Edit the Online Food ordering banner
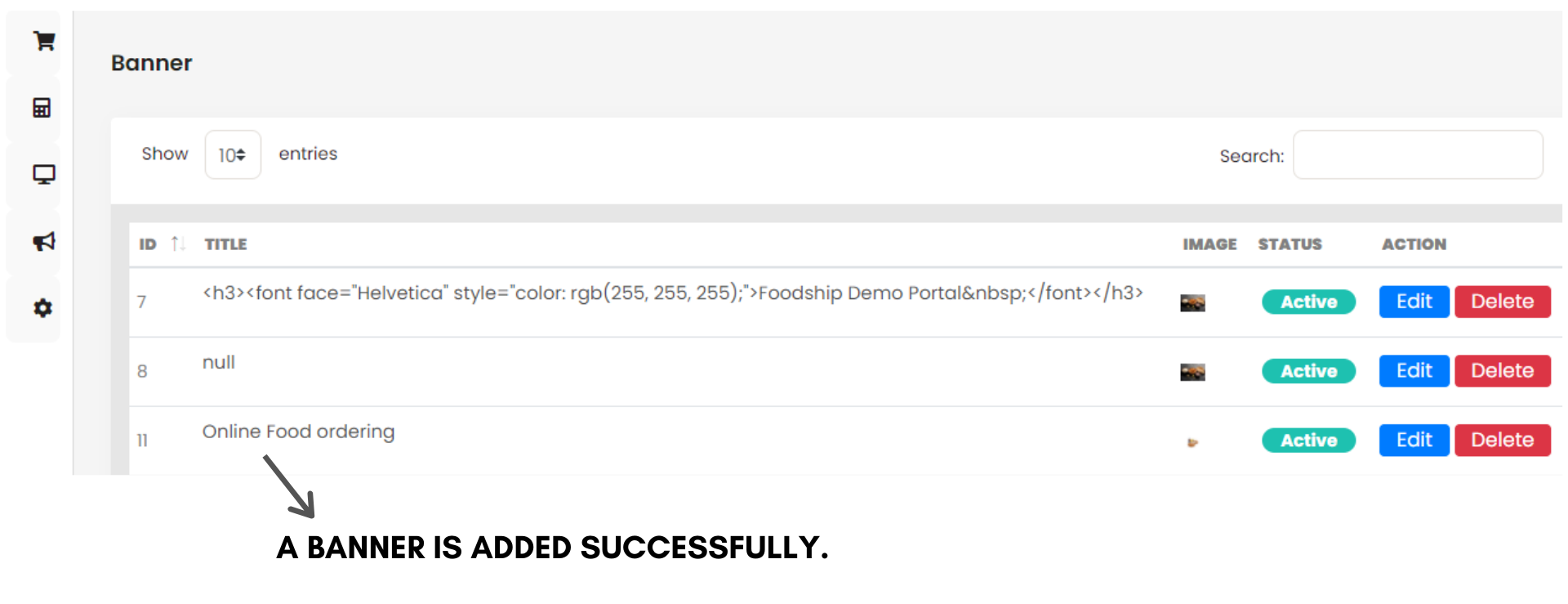The image size is (1568, 604). (x=1413, y=441)
